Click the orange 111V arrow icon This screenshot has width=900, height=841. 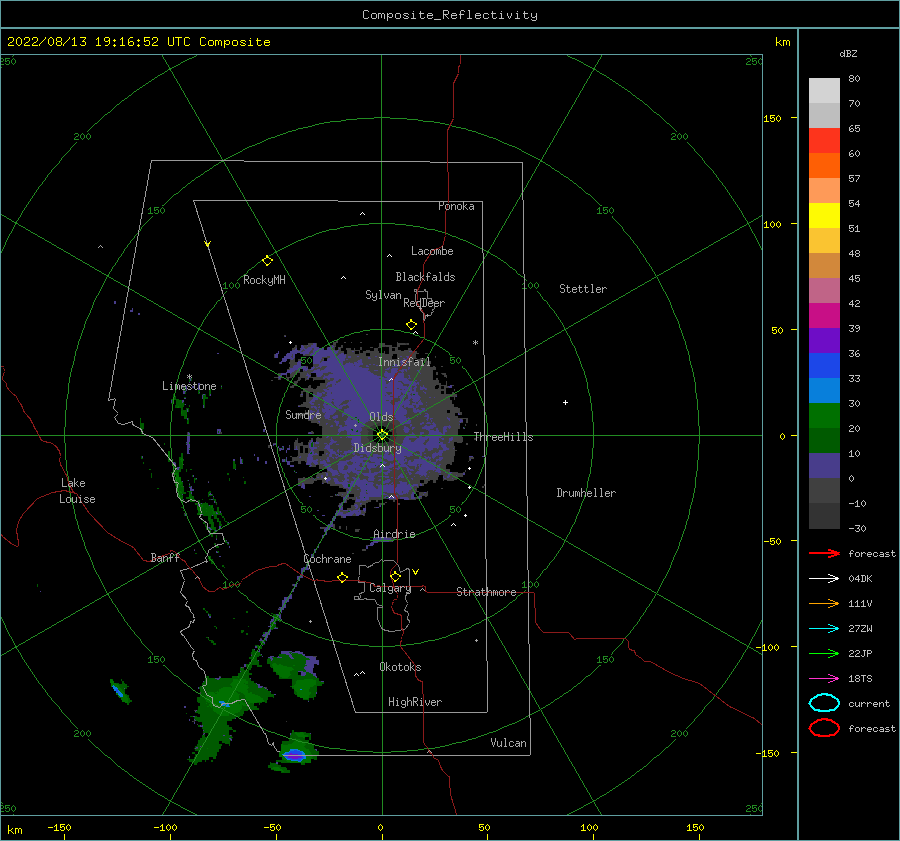(x=824, y=603)
